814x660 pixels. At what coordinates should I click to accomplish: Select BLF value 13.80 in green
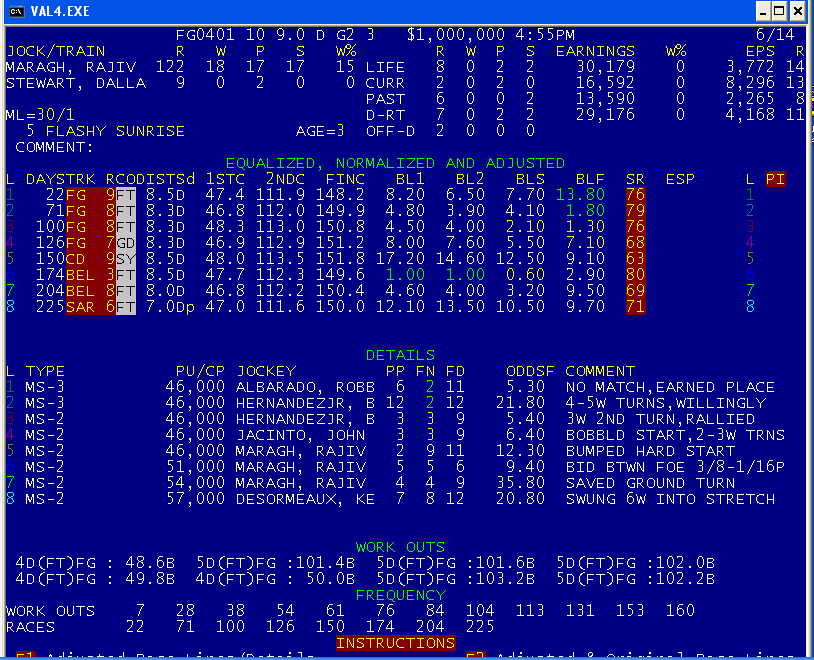580,195
